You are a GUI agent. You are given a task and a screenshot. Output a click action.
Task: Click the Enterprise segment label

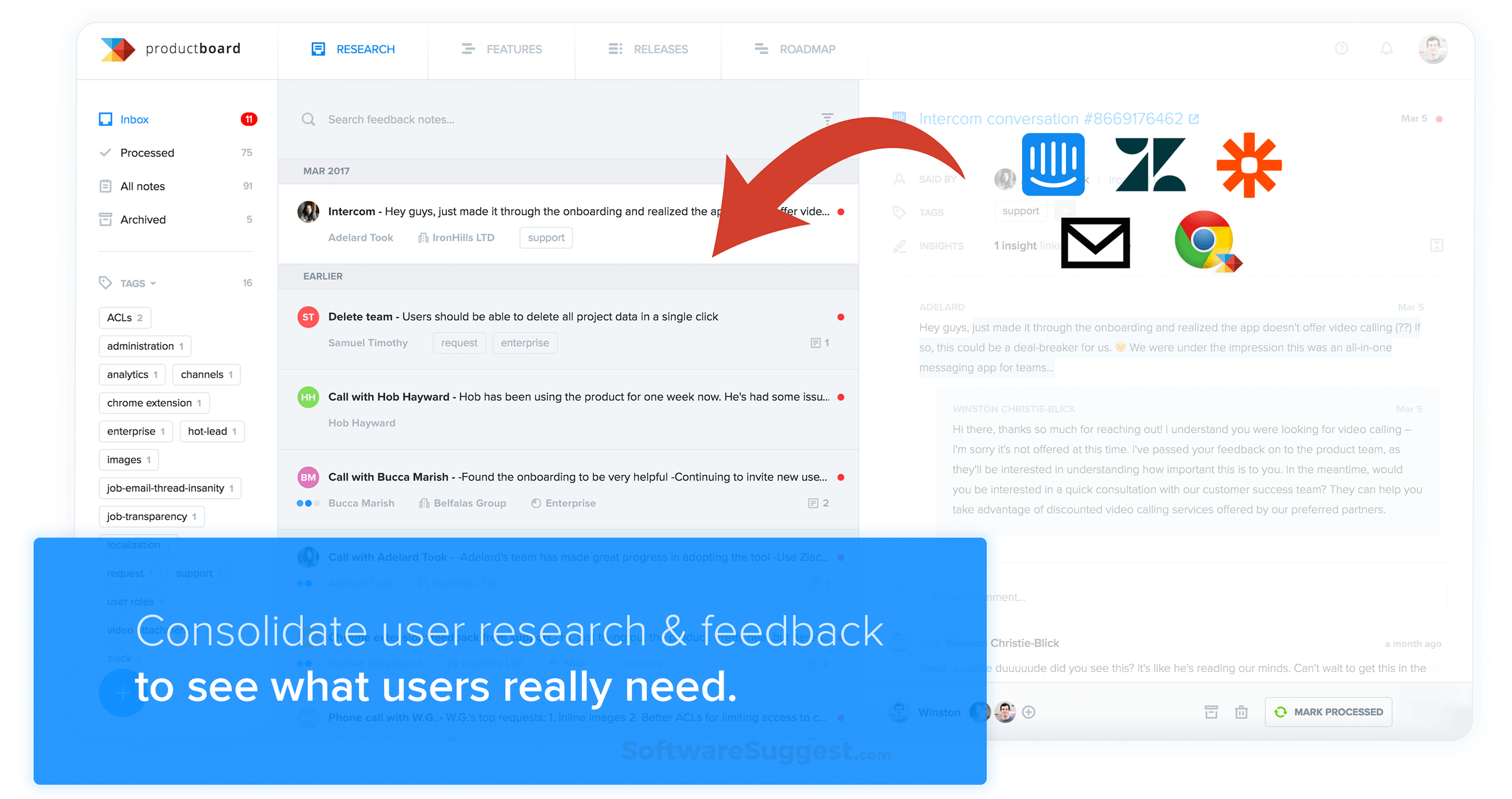[564, 504]
